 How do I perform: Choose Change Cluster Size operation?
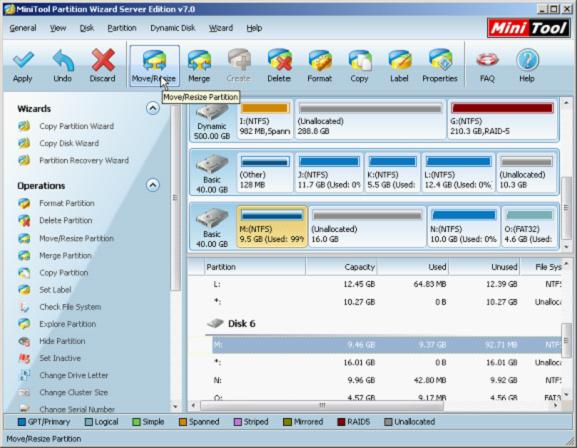(74, 392)
